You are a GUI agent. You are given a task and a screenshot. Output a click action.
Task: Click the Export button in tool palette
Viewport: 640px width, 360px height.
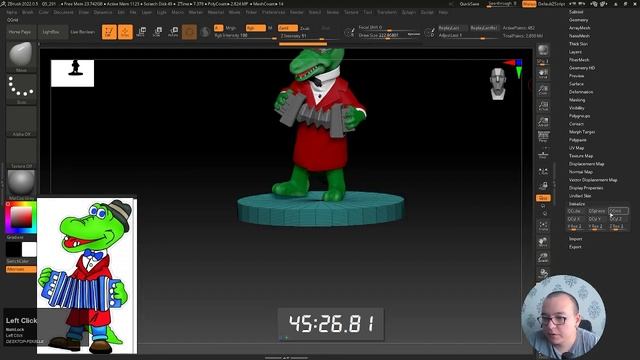(x=575, y=247)
